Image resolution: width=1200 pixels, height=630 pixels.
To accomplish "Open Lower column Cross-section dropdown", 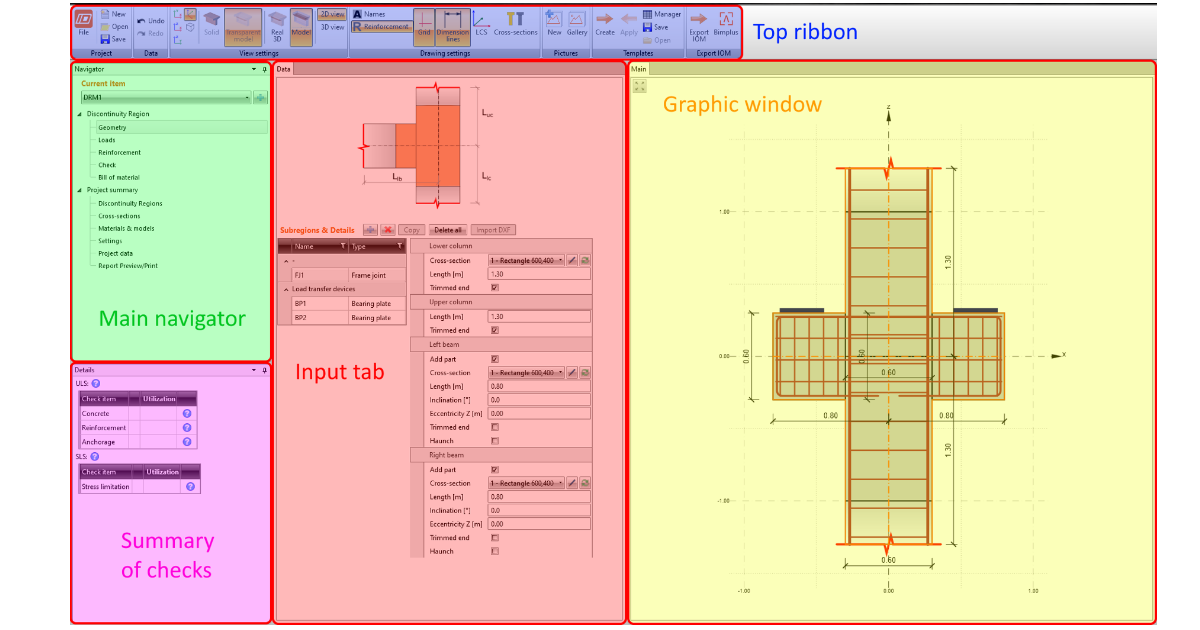I will [526, 260].
